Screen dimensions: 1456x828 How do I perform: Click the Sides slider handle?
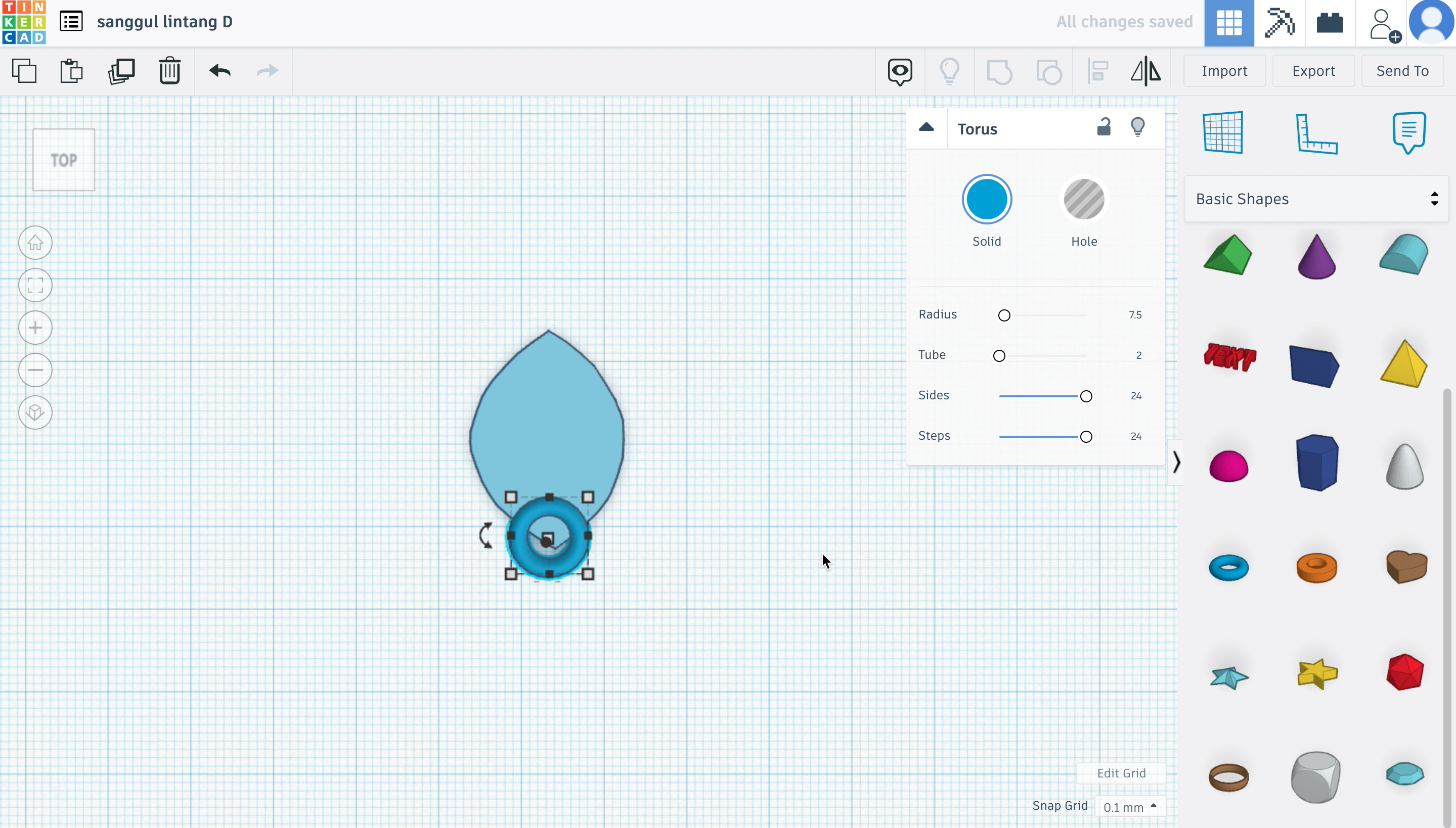pos(1086,396)
